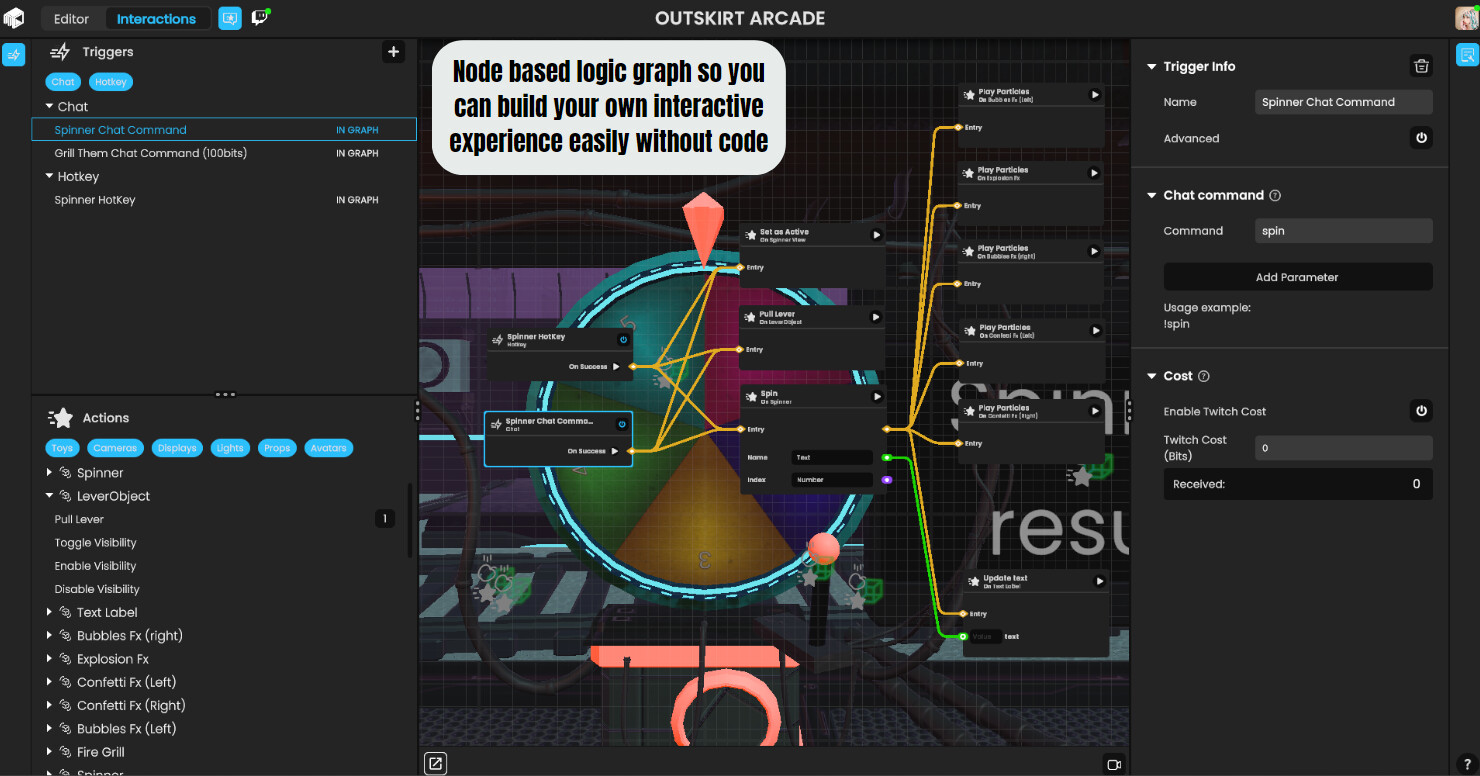Delete trigger using the trash icon
This screenshot has height=776, width=1480.
(x=1420, y=67)
